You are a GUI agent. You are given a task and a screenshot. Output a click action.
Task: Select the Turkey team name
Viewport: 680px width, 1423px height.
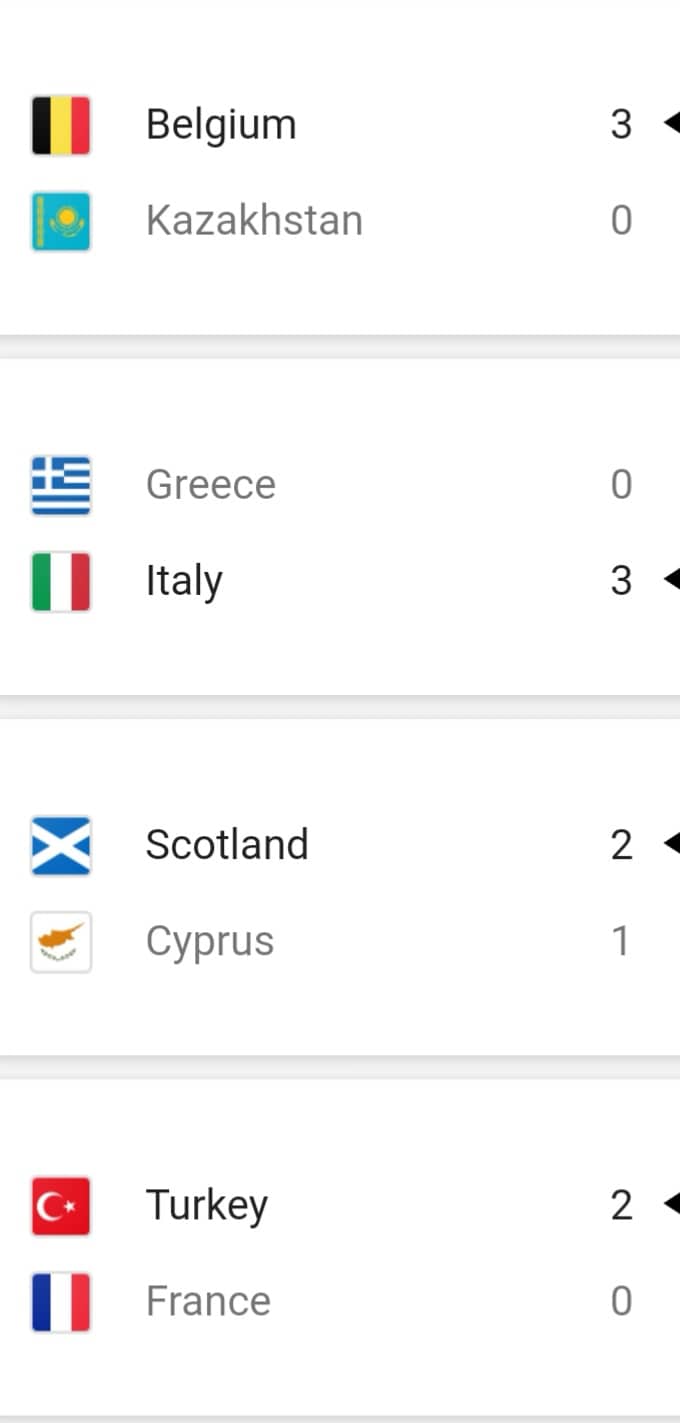coord(207,1206)
